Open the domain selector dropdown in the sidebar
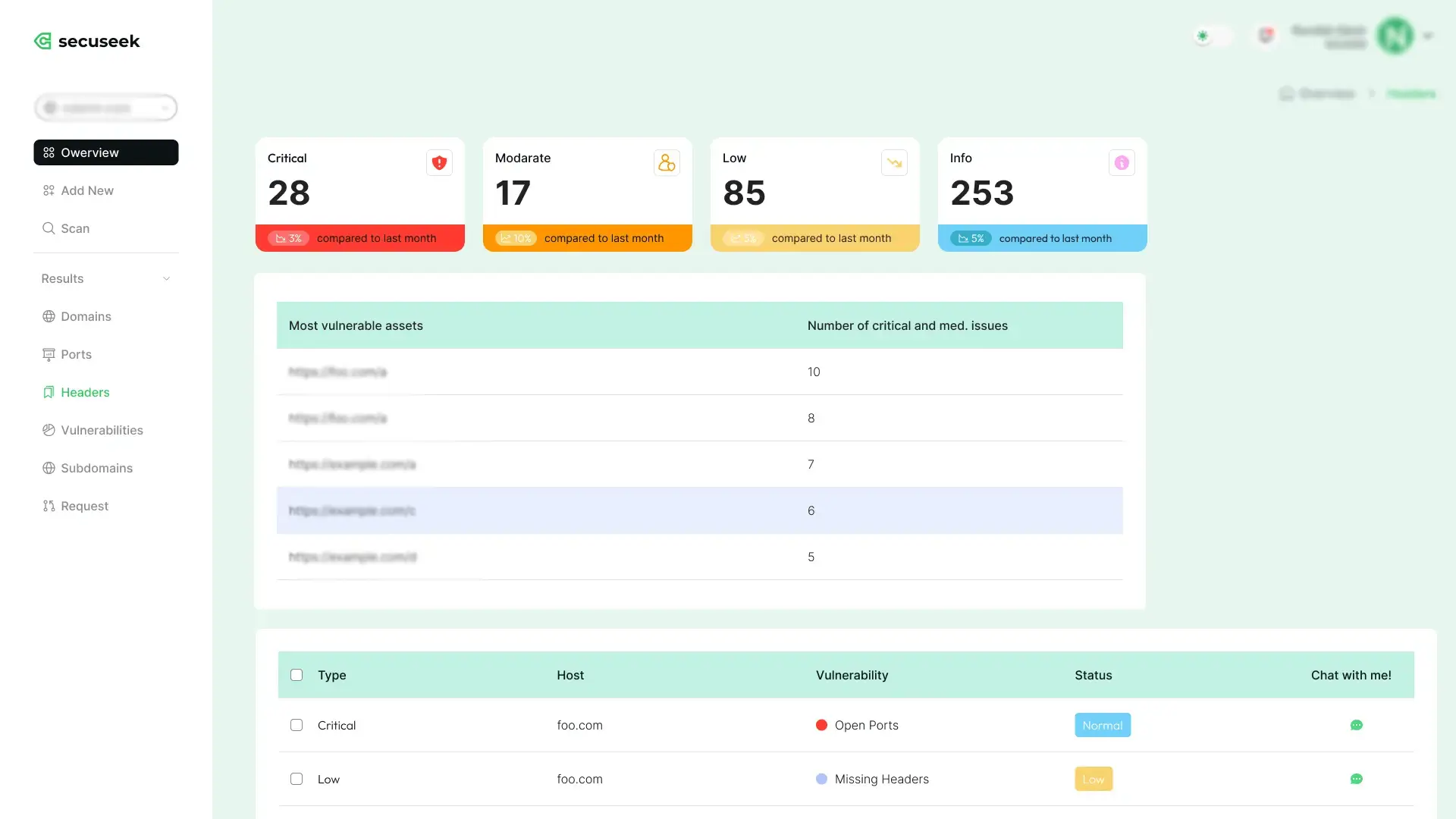 [x=106, y=108]
